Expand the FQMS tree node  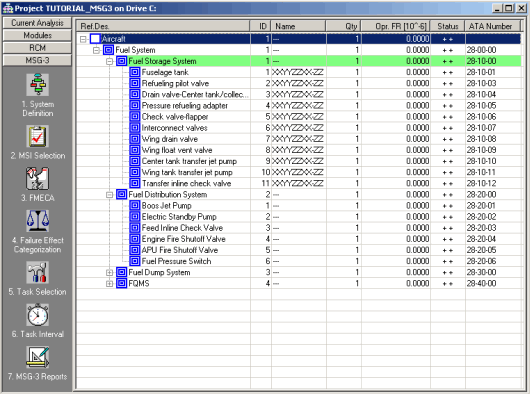pyautogui.click(x=109, y=284)
